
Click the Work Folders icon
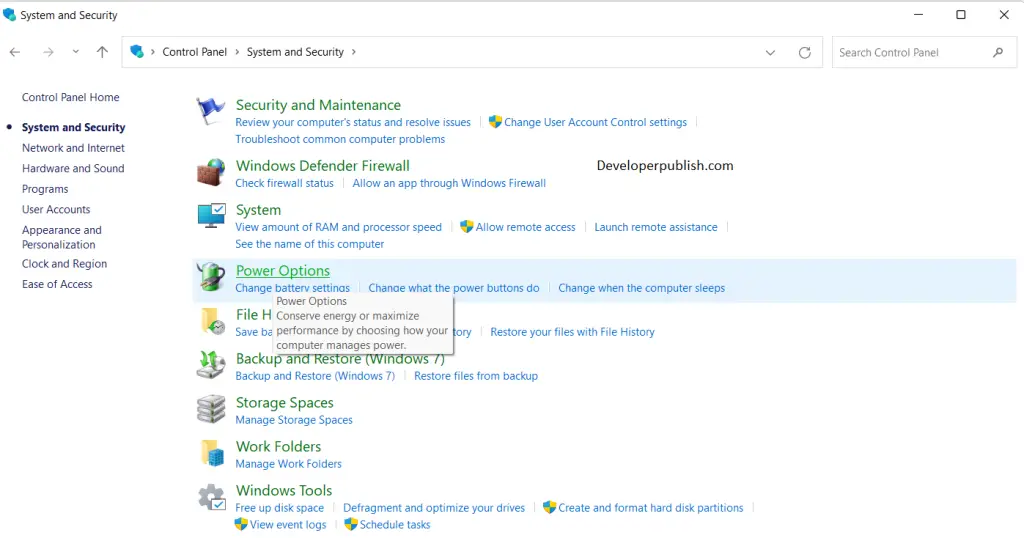[x=212, y=452]
